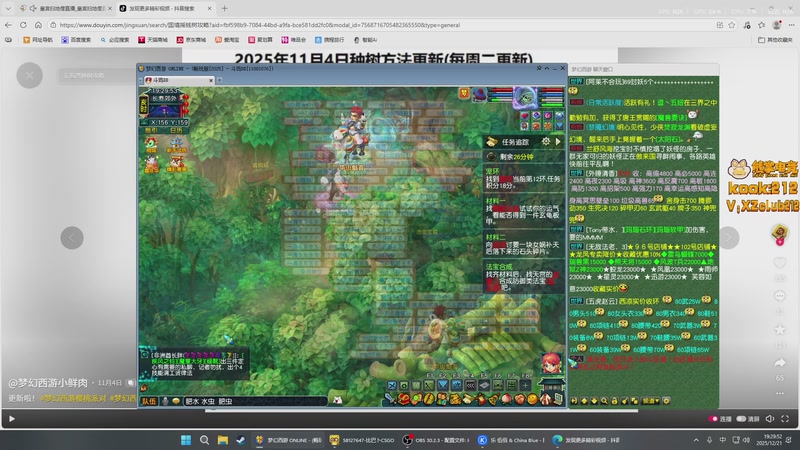Screen dimensions: 800x450
Task: Pin the game window with the pin icon
Action: [x=539, y=68]
